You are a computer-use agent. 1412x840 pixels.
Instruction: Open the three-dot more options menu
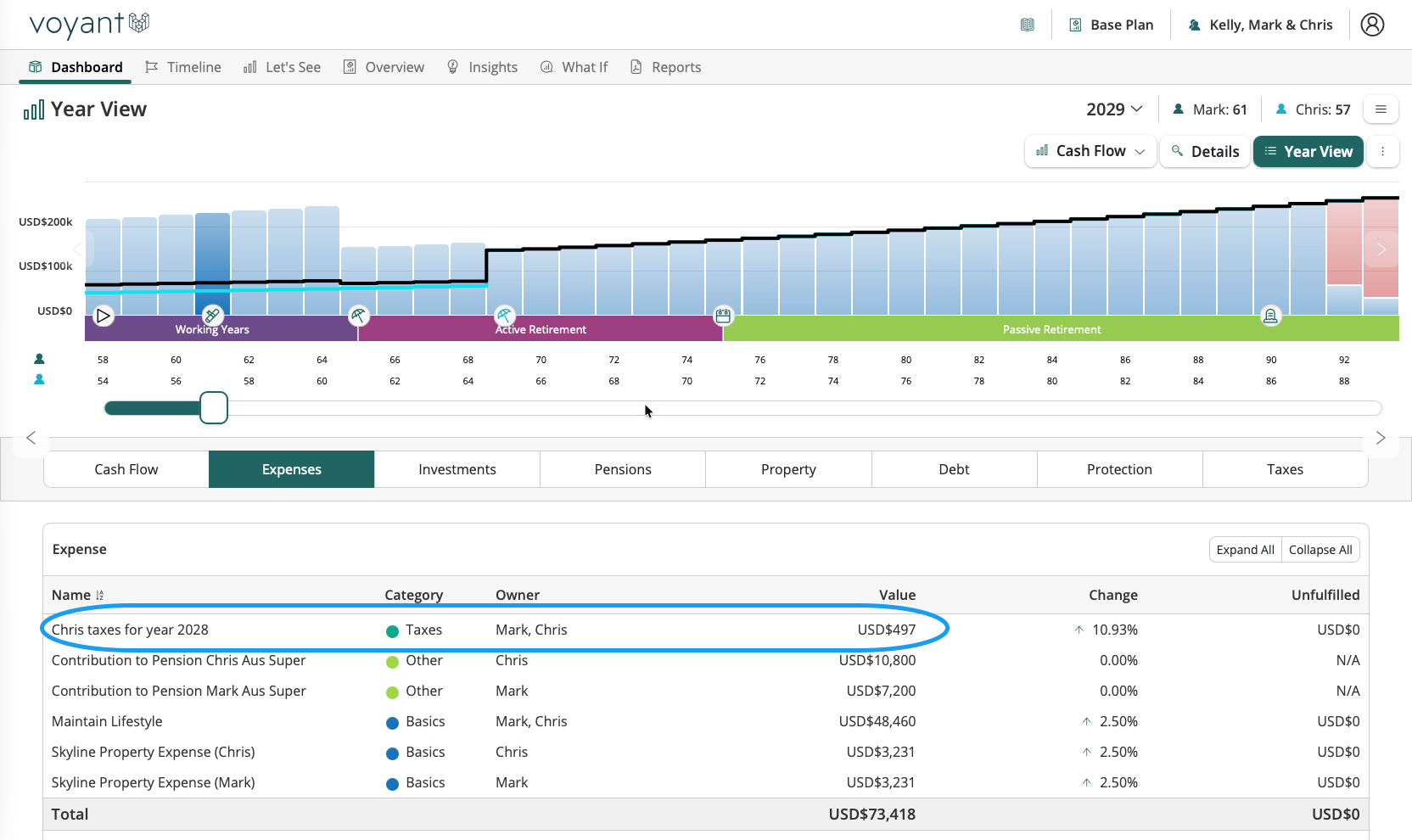pyautogui.click(x=1382, y=151)
